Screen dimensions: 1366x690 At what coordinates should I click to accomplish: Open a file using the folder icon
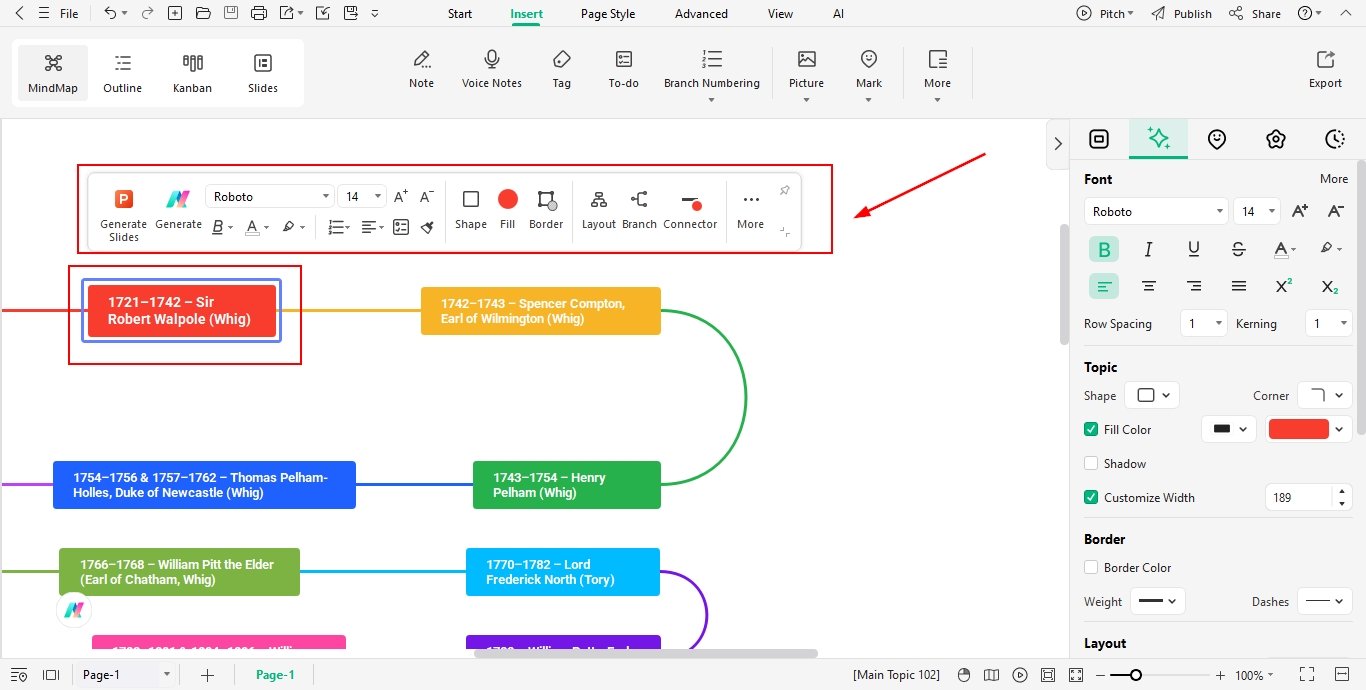pyautogui.click(x=203, y=14)
